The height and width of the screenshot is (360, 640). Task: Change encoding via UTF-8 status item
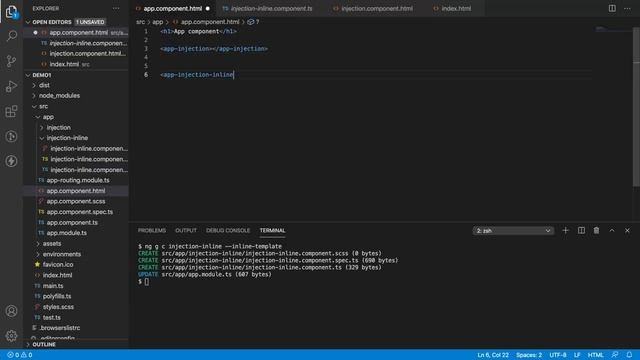tap(558, 355)
